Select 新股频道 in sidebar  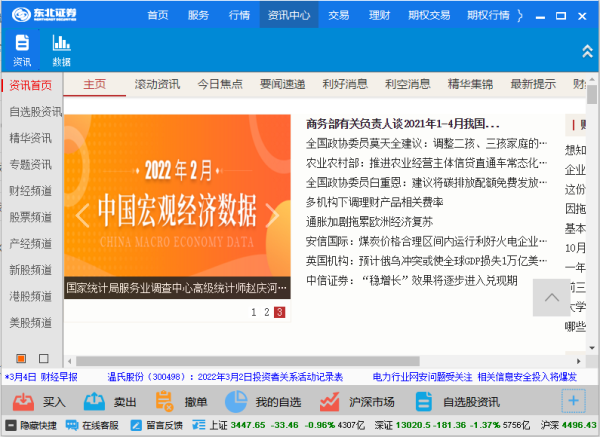[31, 270]
